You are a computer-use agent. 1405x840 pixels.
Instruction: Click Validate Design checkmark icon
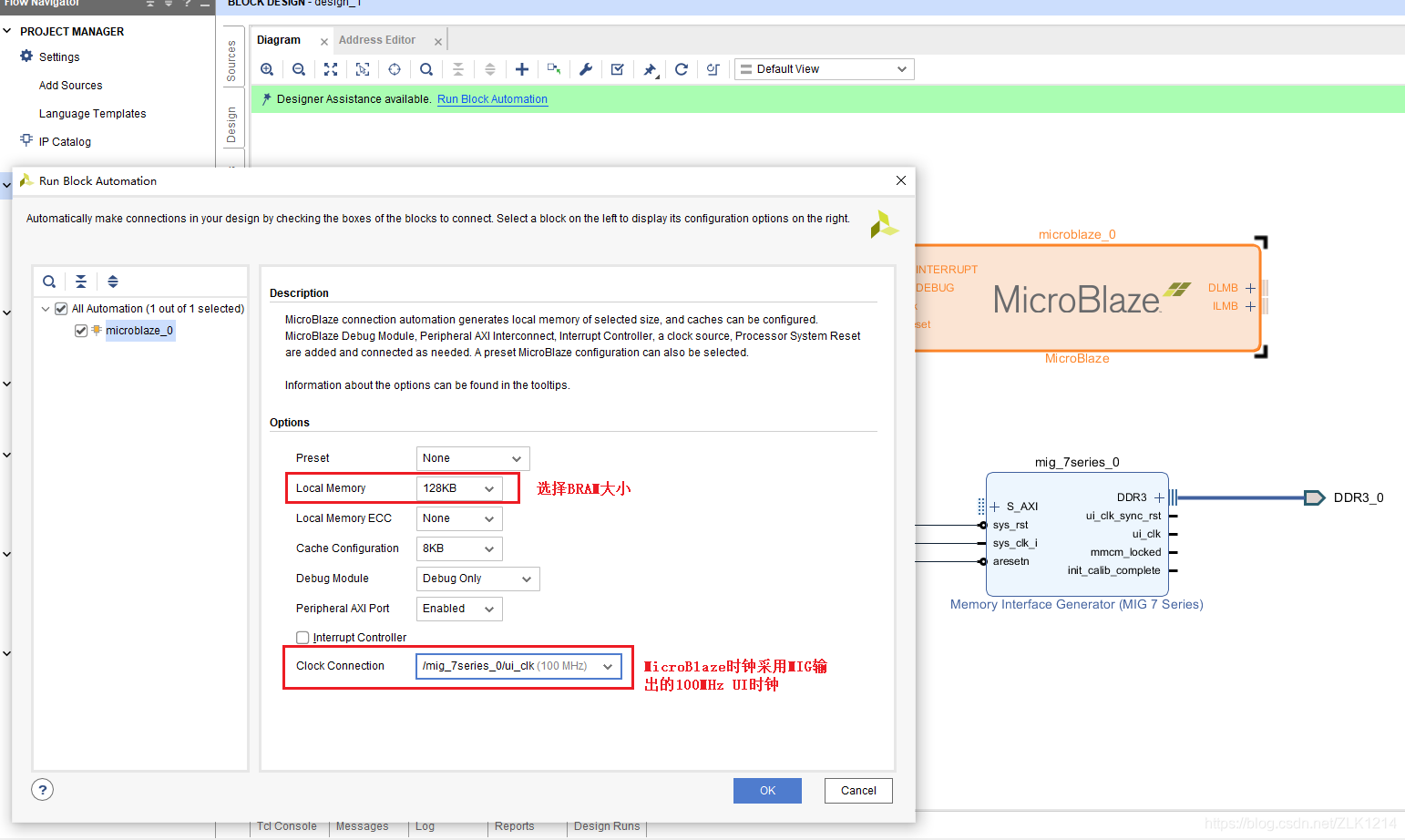618,69
